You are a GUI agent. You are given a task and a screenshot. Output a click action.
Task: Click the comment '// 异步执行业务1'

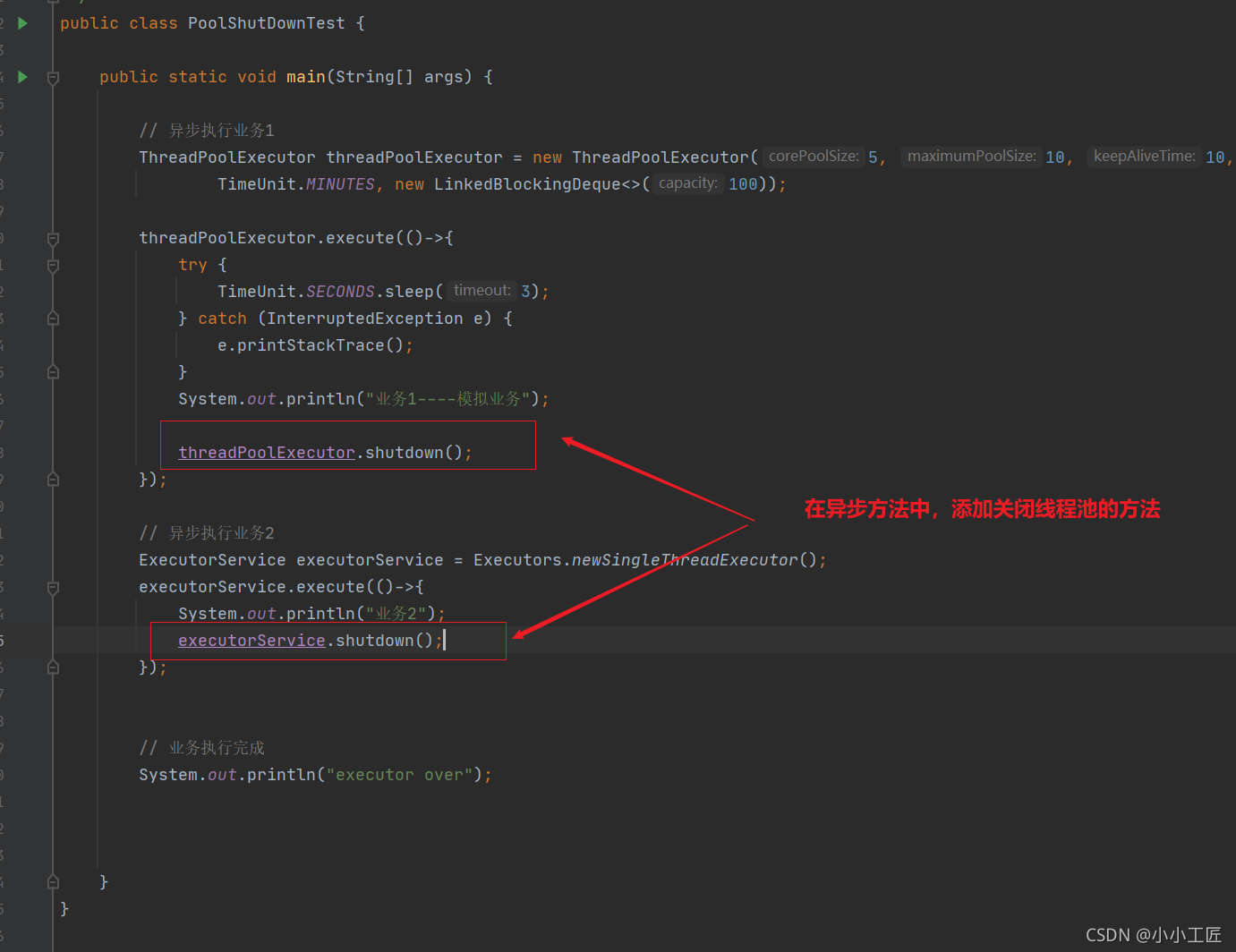[x=207, y=131]
